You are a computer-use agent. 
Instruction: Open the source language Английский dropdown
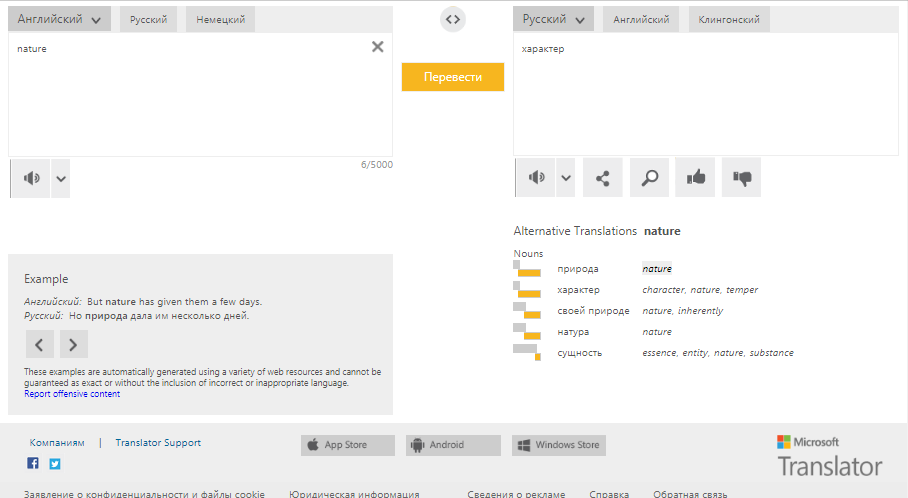(x=59, y=19)
